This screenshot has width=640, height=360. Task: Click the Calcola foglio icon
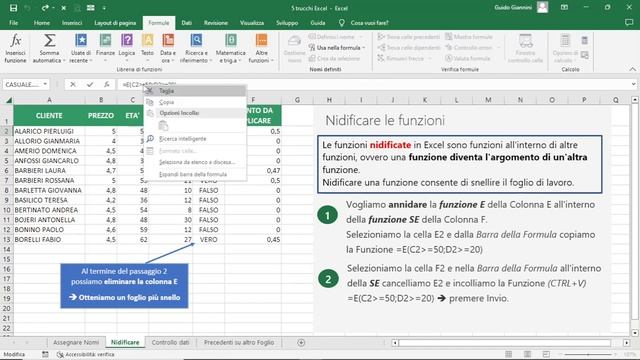pos(584,55)
